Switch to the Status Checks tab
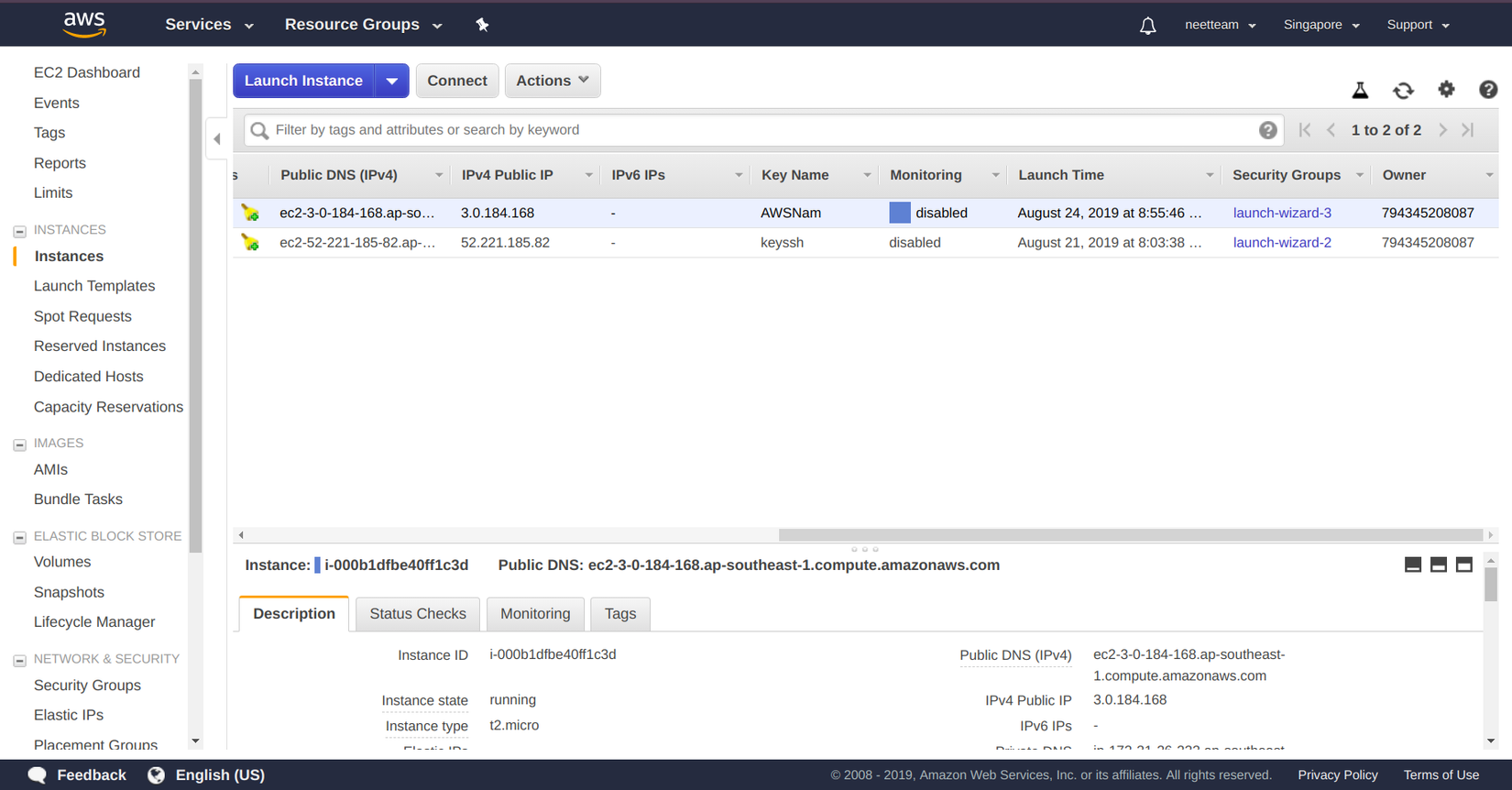 pyautogui.click(x=418, y=614)
